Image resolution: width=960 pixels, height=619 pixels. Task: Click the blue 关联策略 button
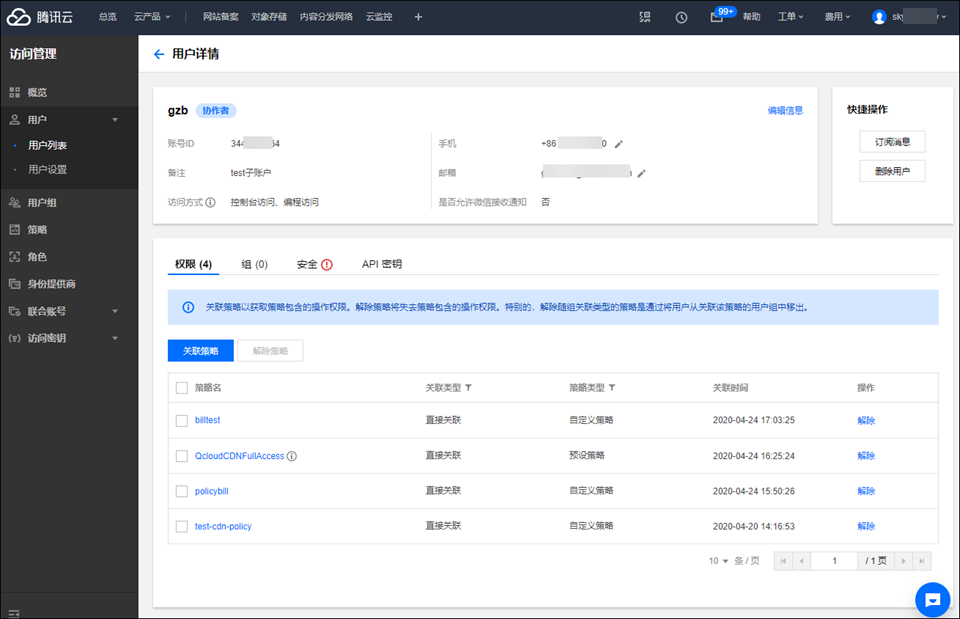200,351
